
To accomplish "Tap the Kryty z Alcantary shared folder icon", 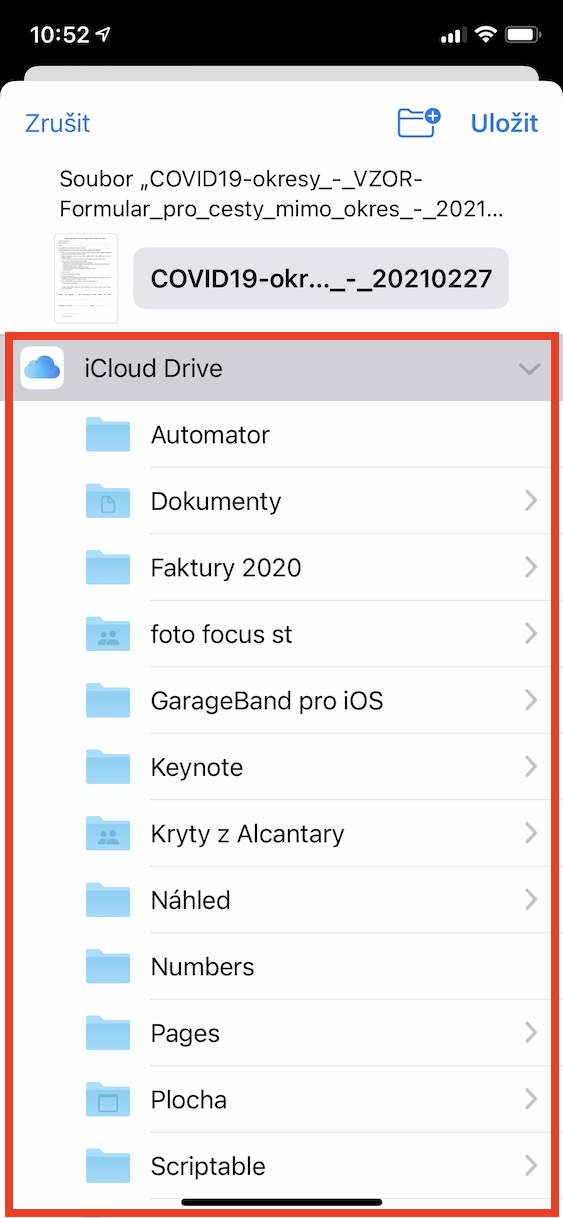I will click(108, 834).
